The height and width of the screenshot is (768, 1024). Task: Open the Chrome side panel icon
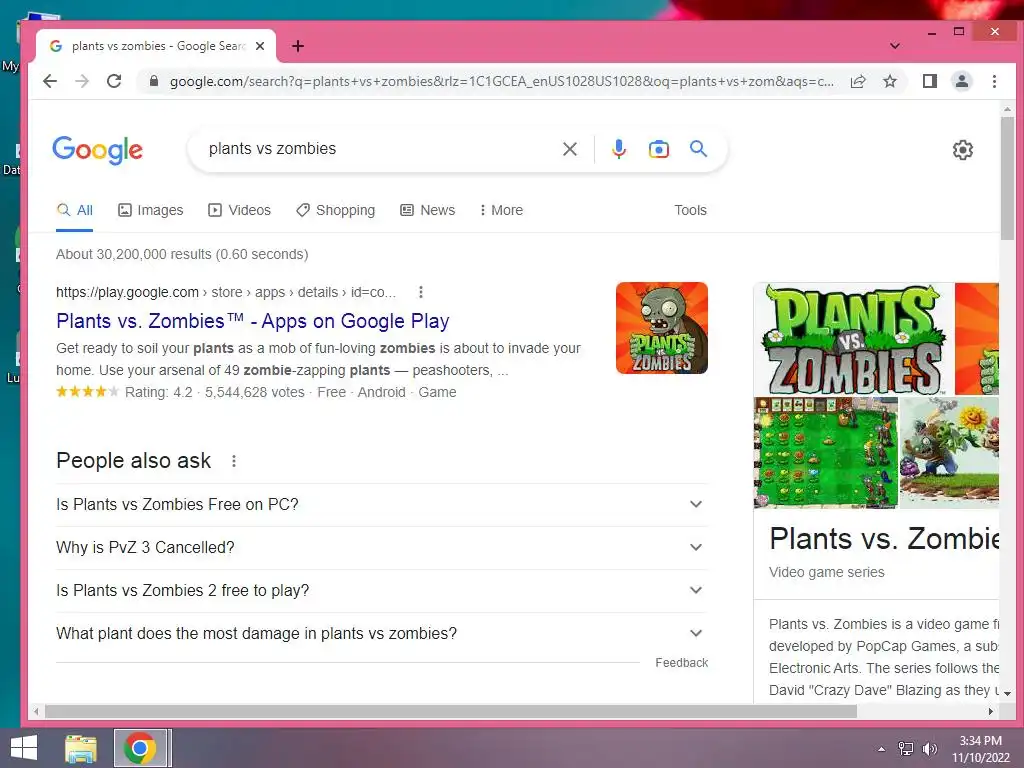929,81
